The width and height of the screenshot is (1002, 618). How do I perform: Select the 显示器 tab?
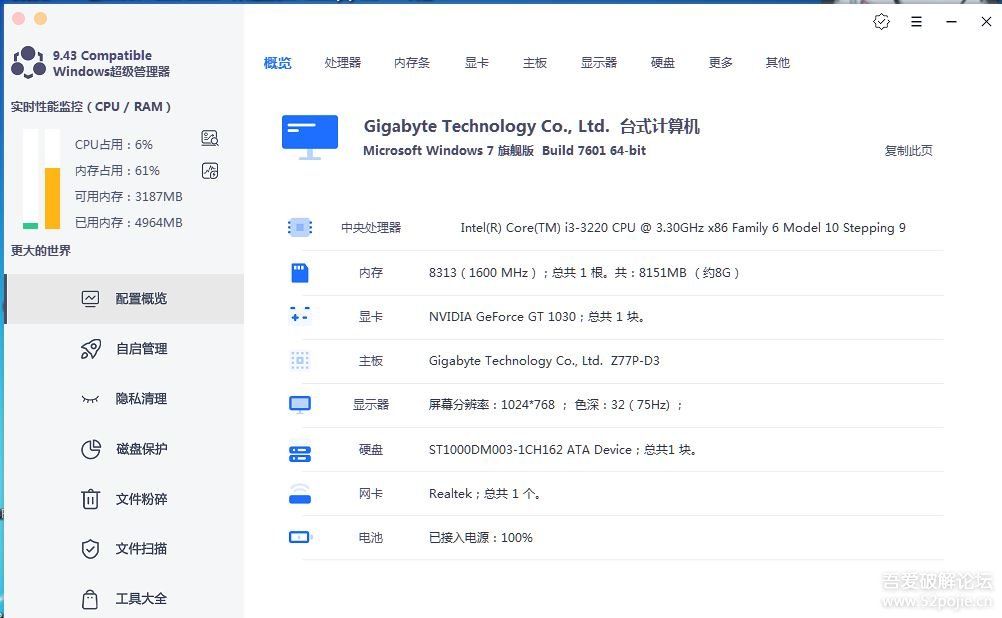[599, 63]
